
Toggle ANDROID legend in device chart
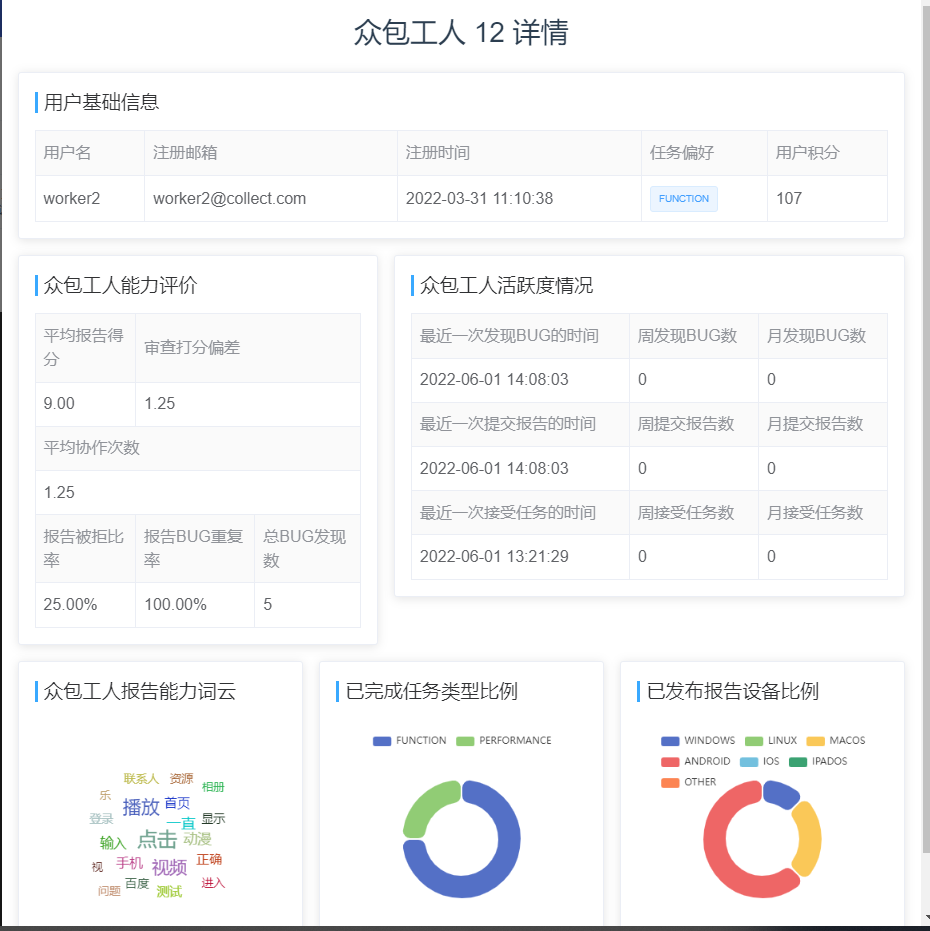click(x=695, y=761)
